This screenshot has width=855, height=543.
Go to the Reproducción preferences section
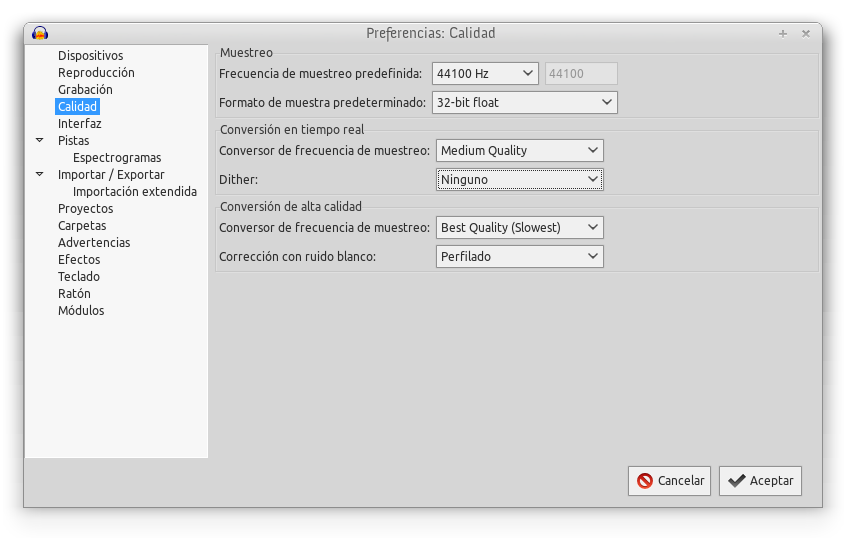click(96, 73)
